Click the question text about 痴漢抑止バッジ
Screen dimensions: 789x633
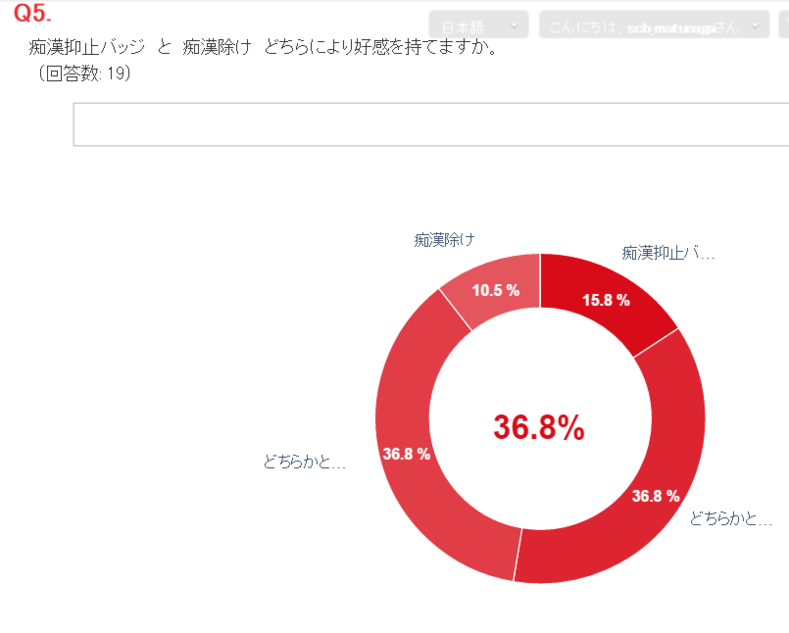pyautogui.click(x=264, y=48)
